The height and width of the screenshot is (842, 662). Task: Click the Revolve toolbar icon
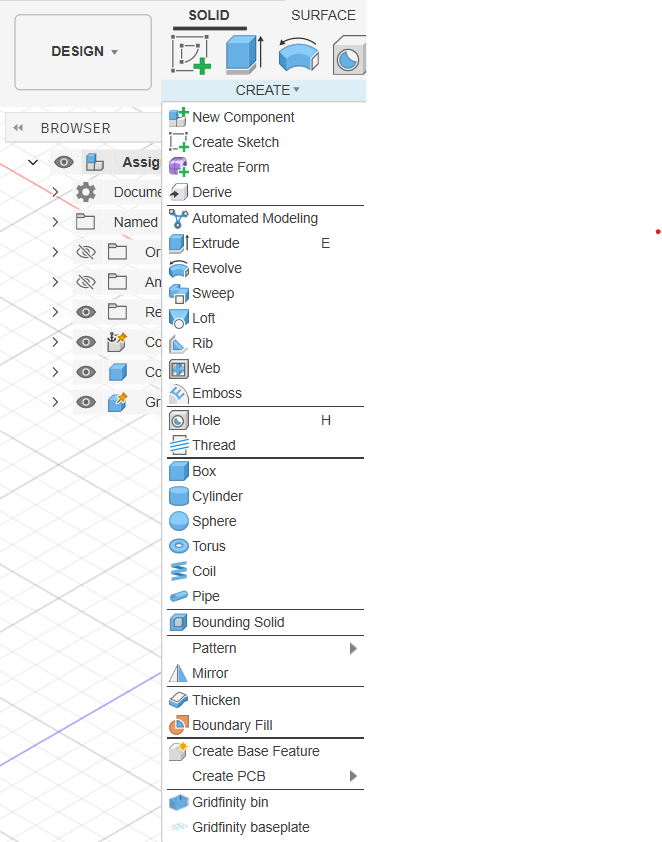pos(299,54)
